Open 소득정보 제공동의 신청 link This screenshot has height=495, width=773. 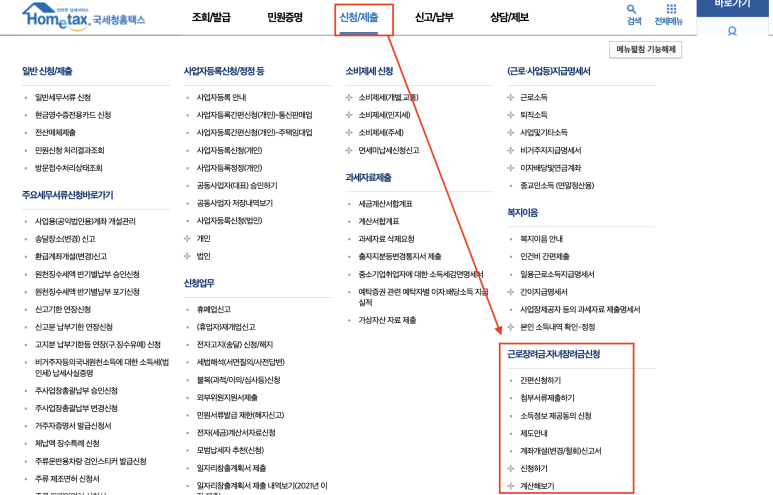click(x=556, y=416)
